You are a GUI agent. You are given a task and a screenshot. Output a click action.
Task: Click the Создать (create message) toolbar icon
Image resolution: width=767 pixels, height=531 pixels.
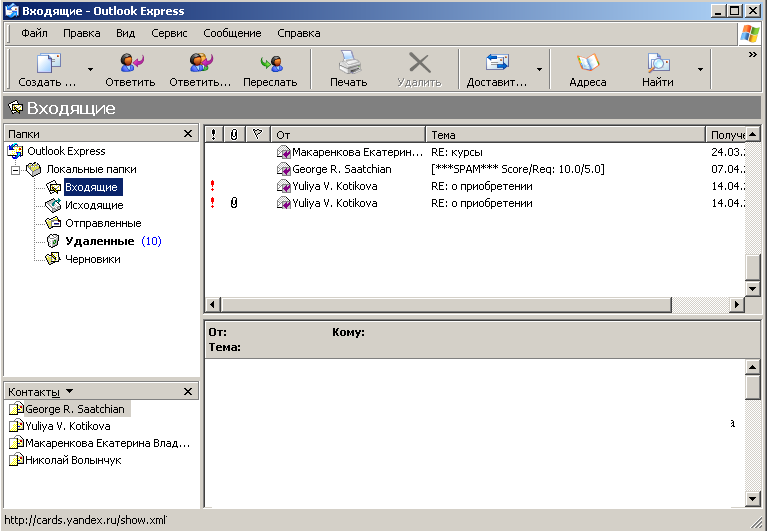pos(48,63)
